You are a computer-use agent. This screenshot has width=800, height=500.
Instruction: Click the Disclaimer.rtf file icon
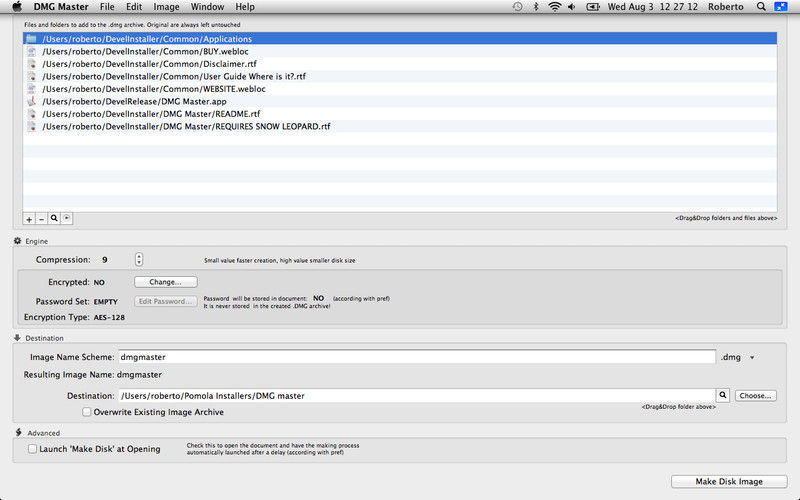click(32, 64)
